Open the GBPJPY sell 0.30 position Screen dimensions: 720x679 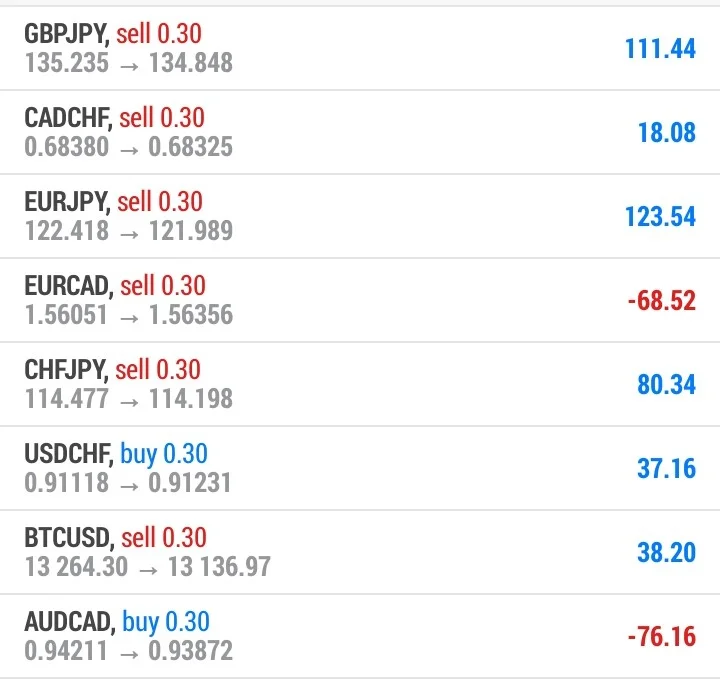click(x=360, y=48)
